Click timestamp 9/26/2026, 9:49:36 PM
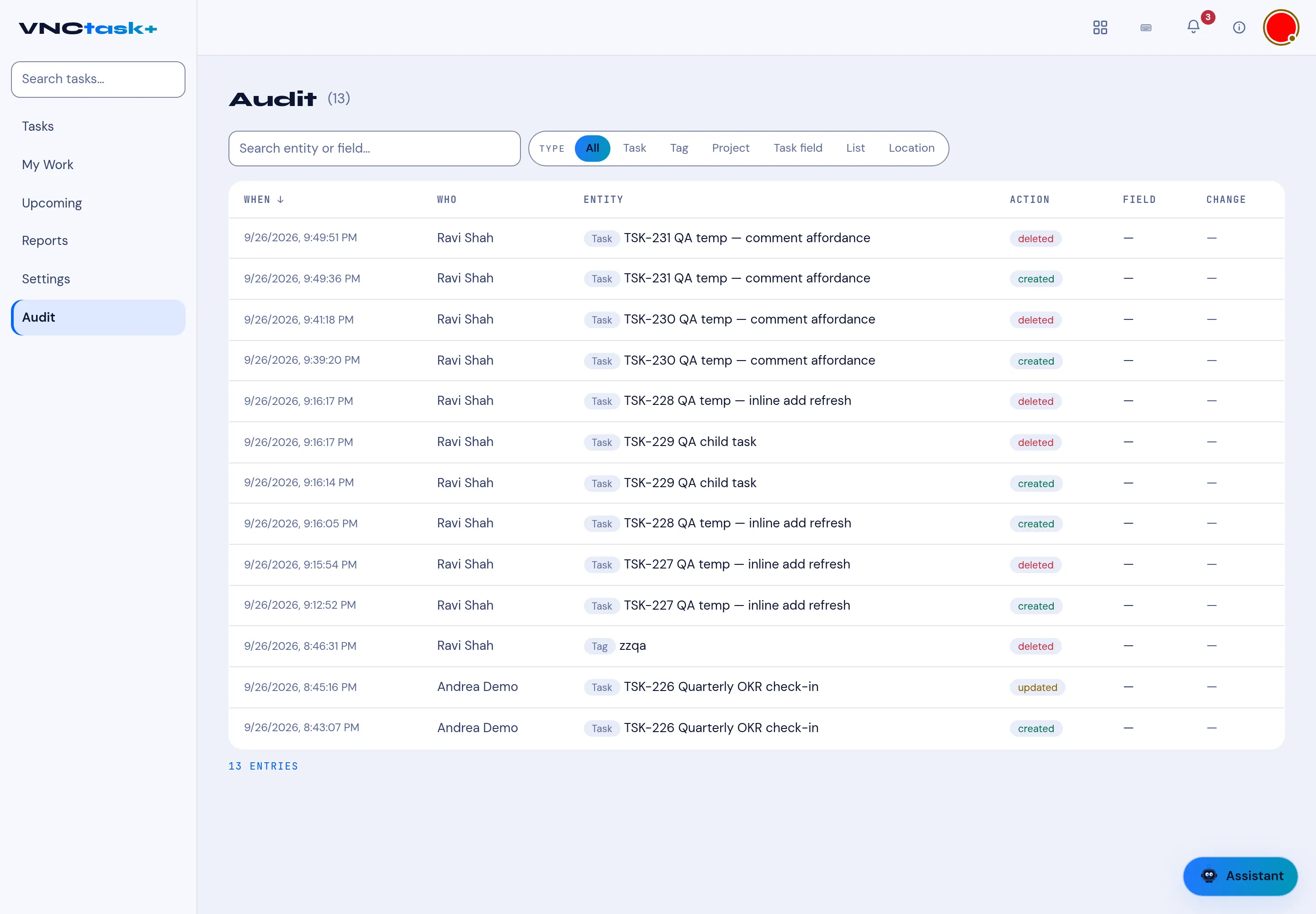 [302, 278]
